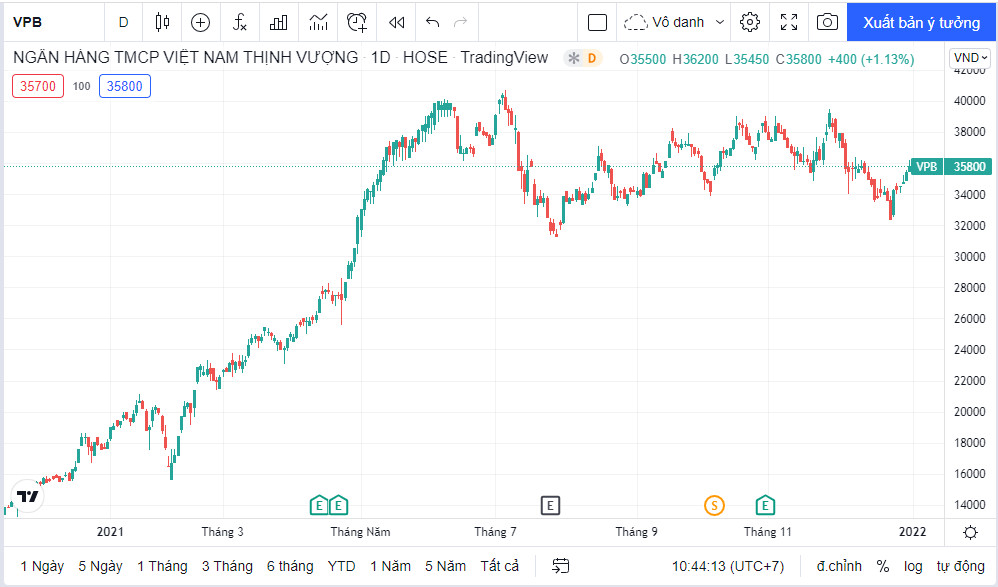Click the 40000 price scale label

tap(969, 101)
